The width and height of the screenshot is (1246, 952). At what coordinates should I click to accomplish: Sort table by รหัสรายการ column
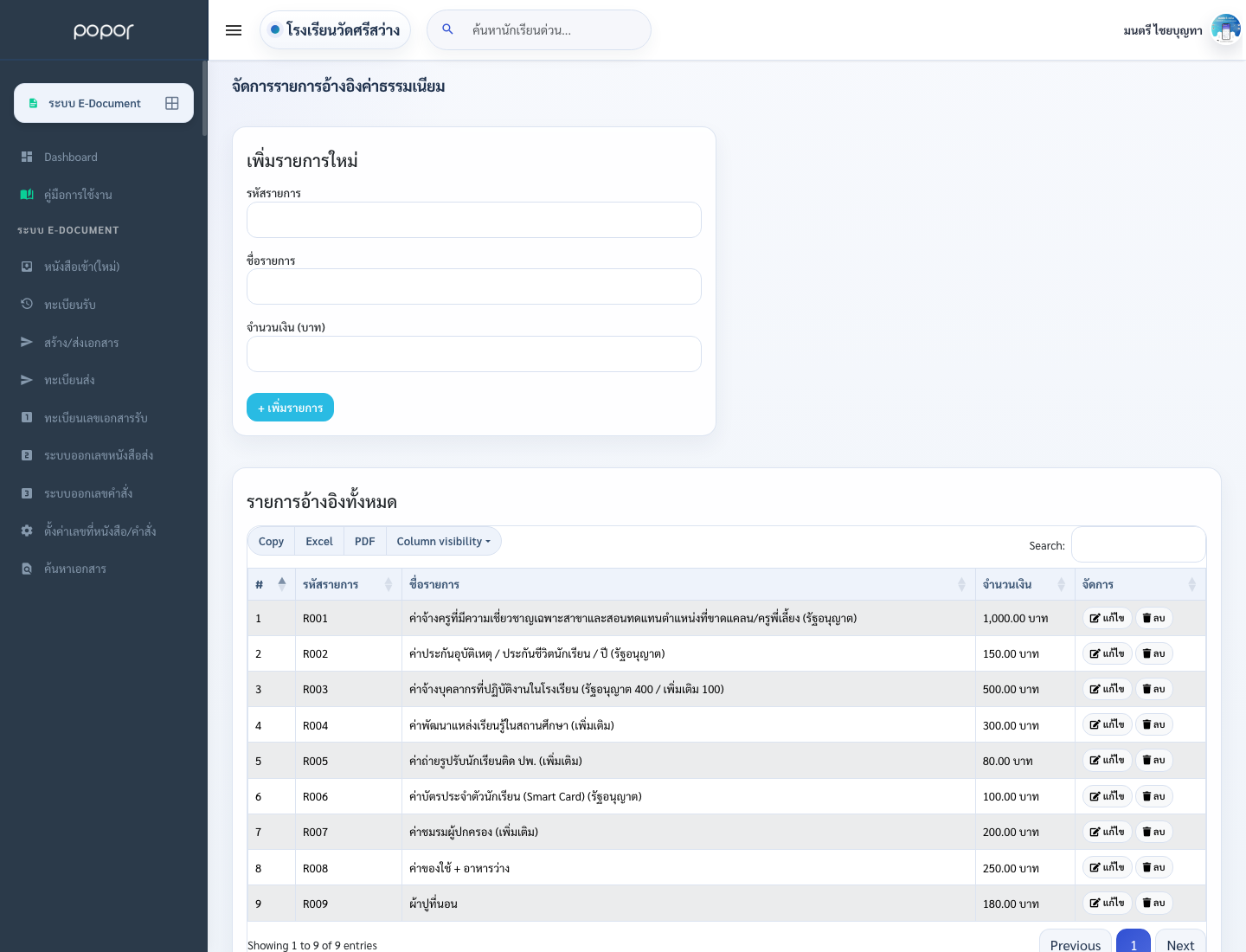click(348, 584)
